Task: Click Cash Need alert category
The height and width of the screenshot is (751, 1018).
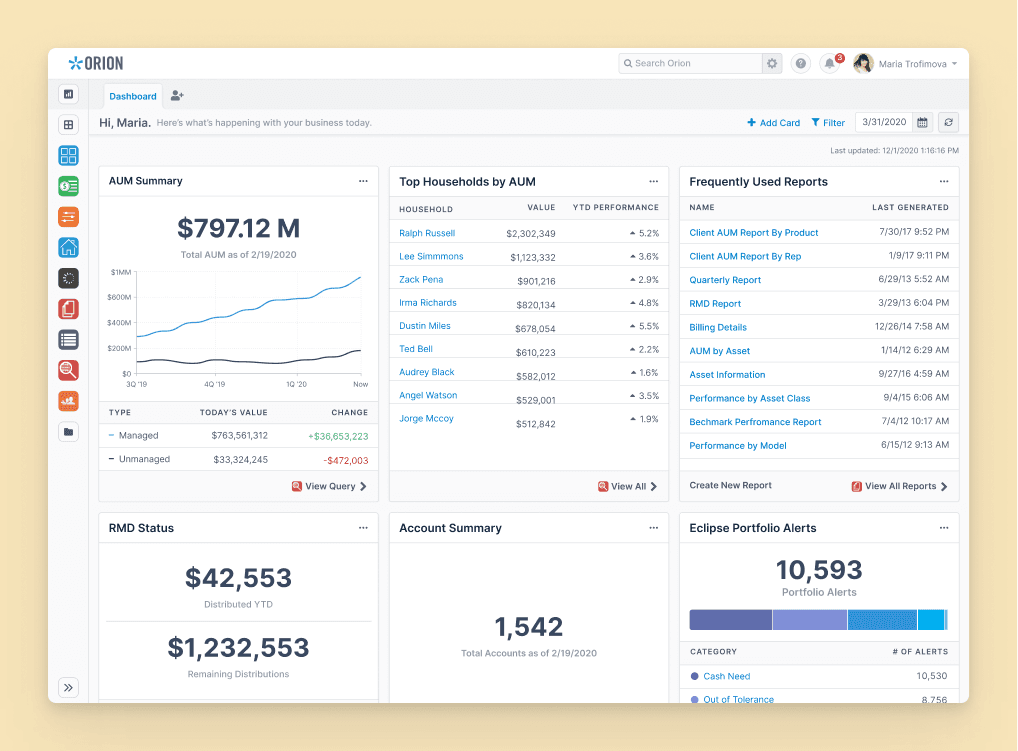Action: 726,676
